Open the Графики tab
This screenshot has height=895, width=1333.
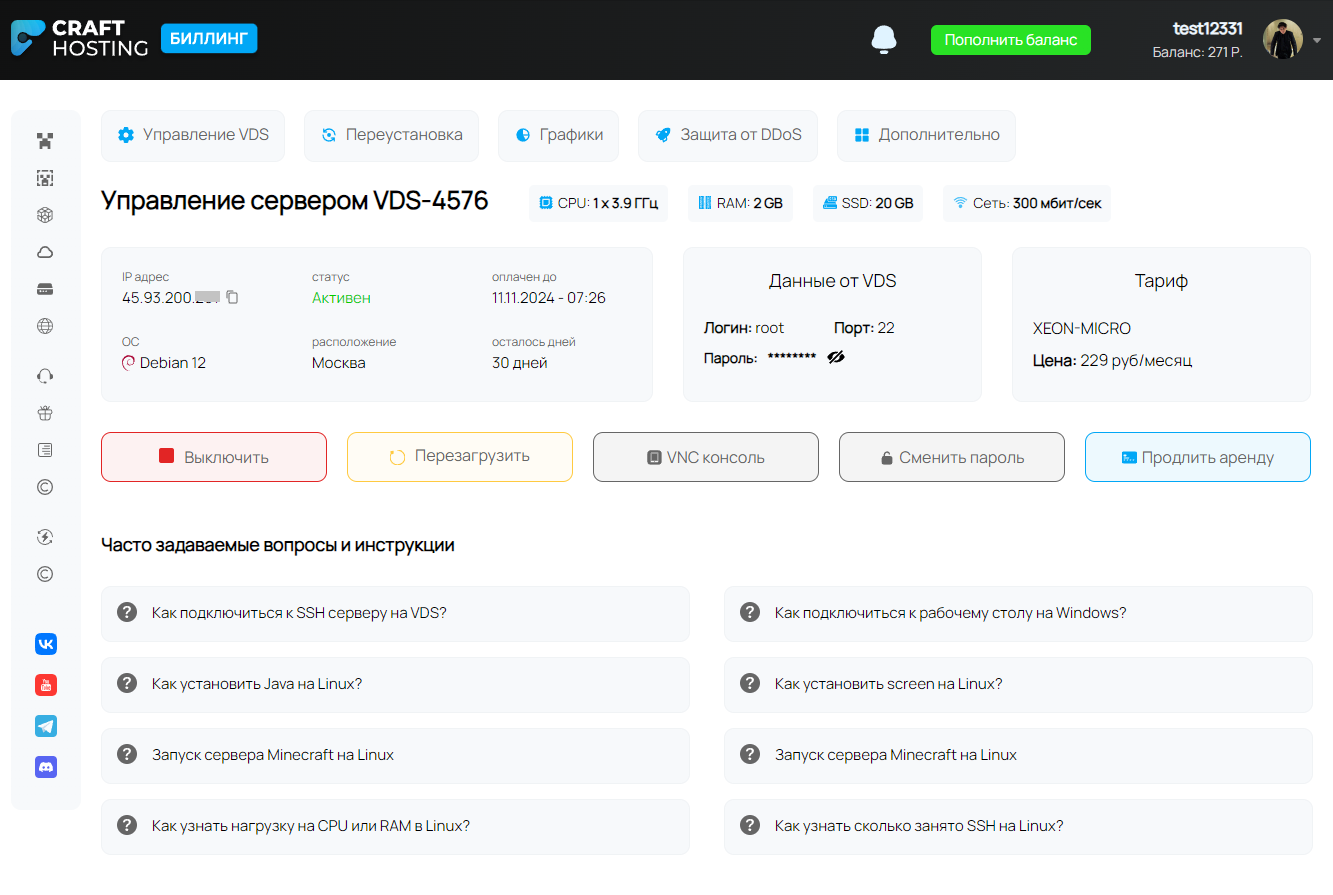(558, 135)
